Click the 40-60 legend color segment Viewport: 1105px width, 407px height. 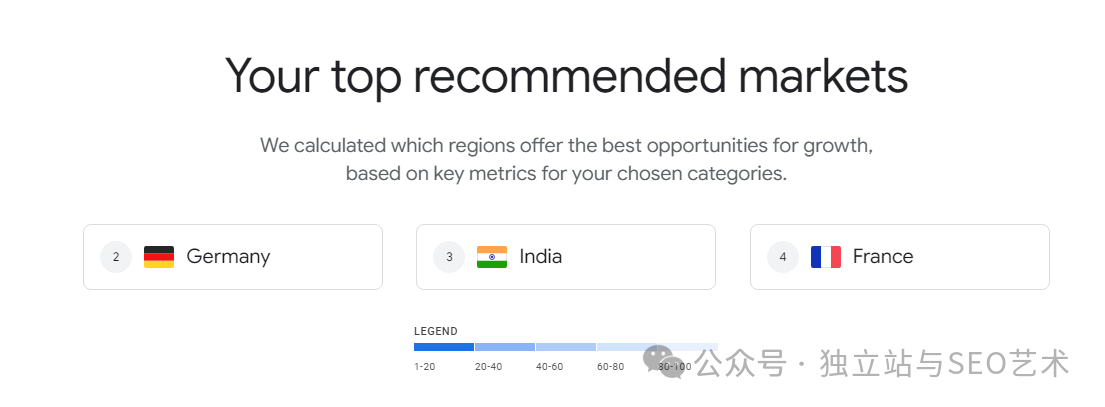[566, 347]
